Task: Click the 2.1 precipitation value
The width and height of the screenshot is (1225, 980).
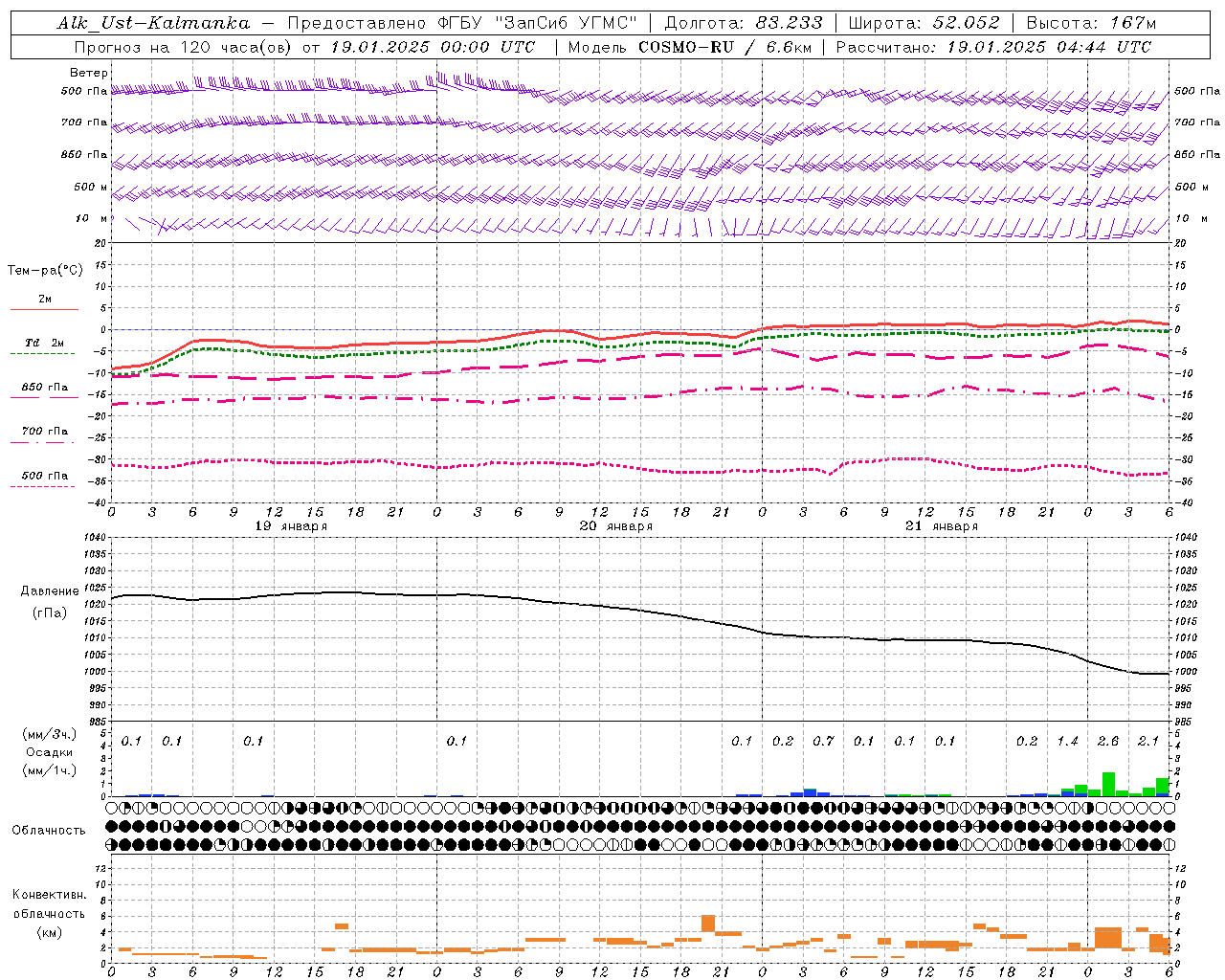Action: point(1148,741)
